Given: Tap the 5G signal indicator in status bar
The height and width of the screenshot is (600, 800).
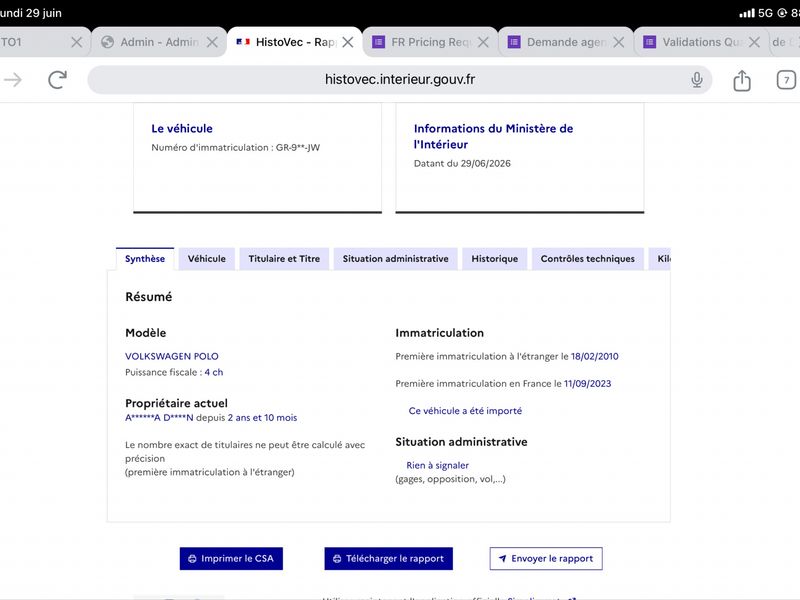Looking at the screenshot, I should pos(765,13).
